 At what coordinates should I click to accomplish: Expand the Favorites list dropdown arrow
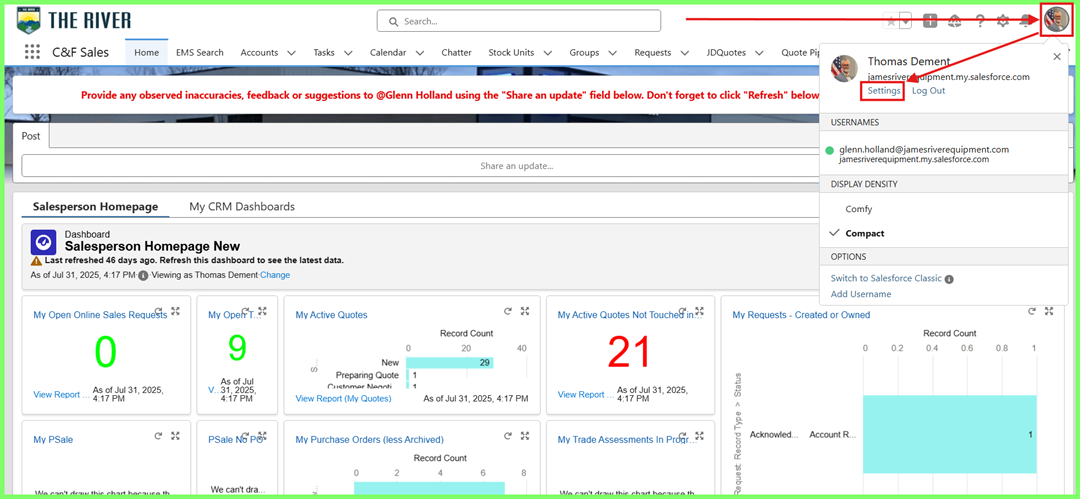(905, 21)
